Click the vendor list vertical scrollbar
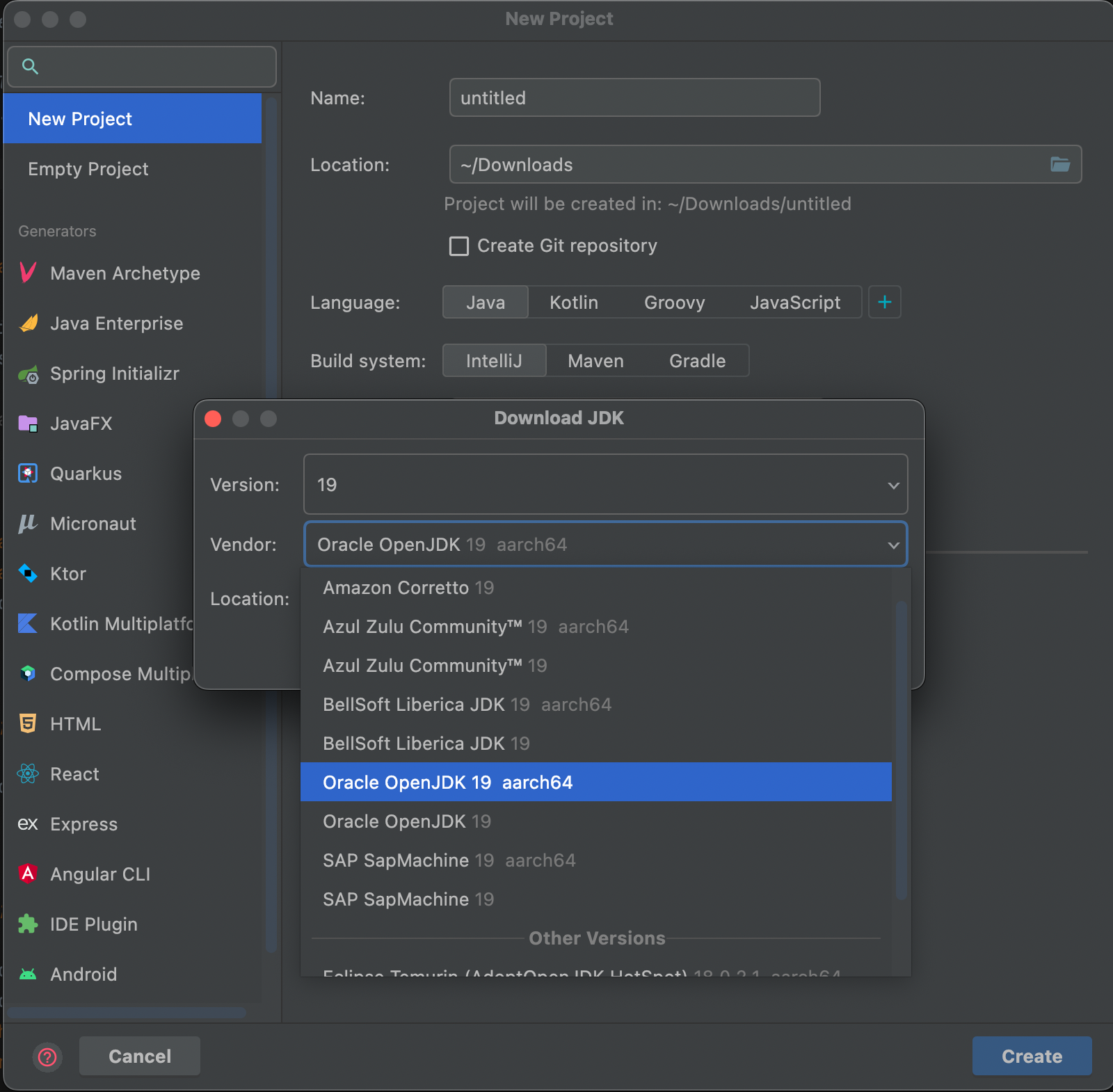Viewport: 1113px width, 1092px height. point(901,750)
